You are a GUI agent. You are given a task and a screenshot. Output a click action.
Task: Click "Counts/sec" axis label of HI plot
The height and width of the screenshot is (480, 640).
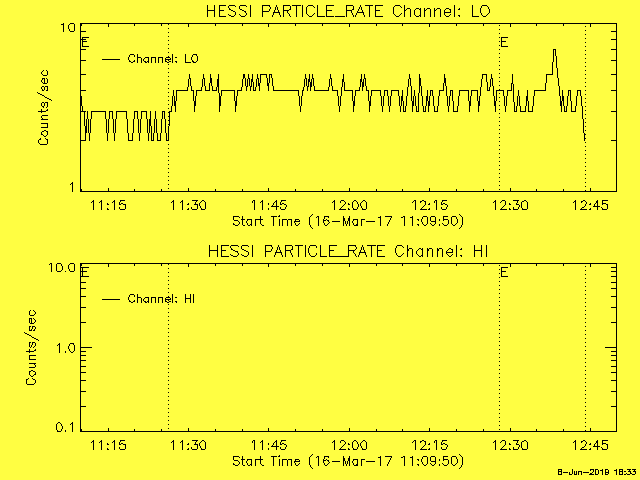[31, 347]
